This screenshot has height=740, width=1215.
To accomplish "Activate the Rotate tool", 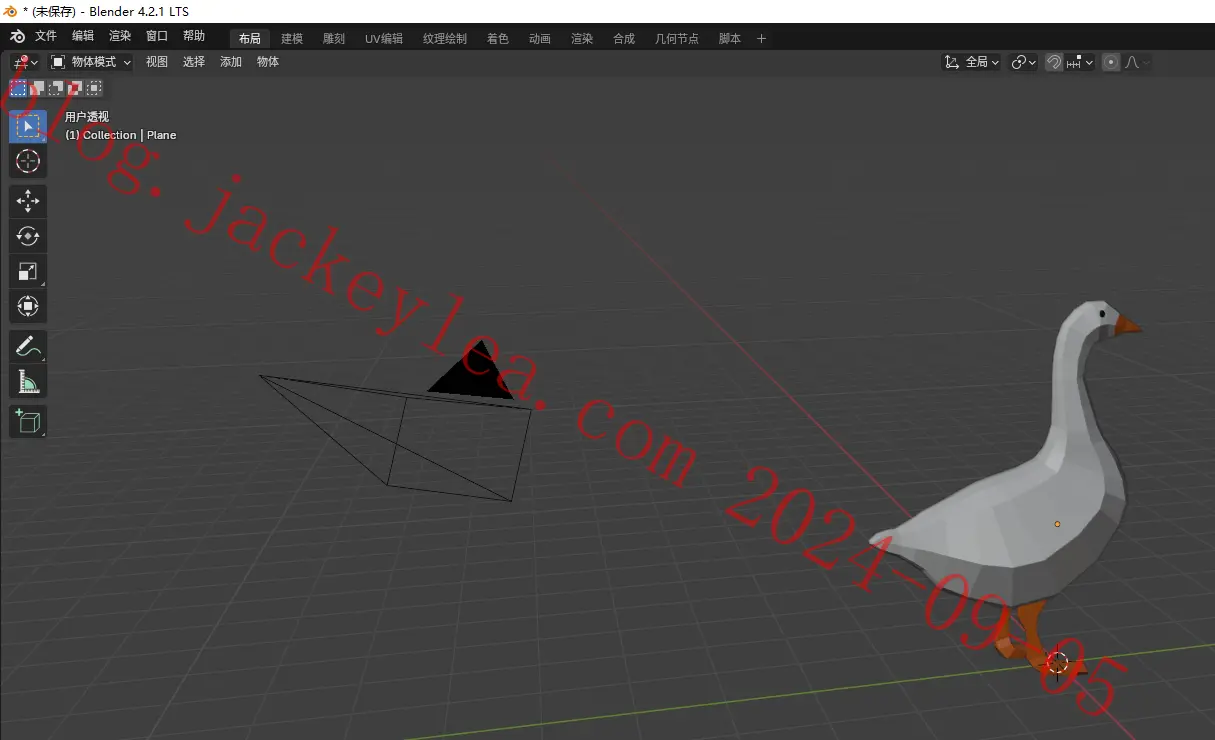I will point(28,236).
